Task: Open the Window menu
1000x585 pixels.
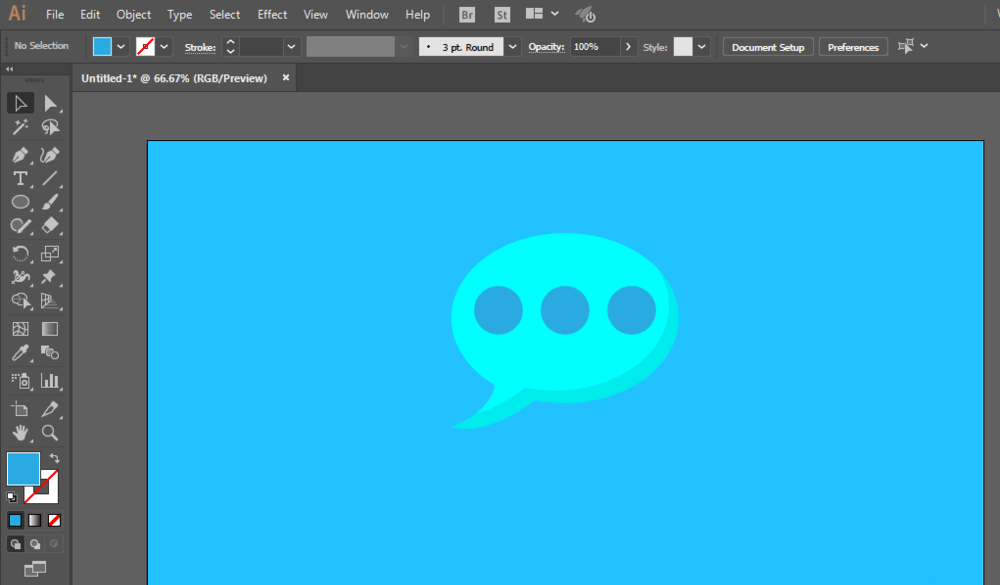Action: pyautogui.click(x=367, y=15)
